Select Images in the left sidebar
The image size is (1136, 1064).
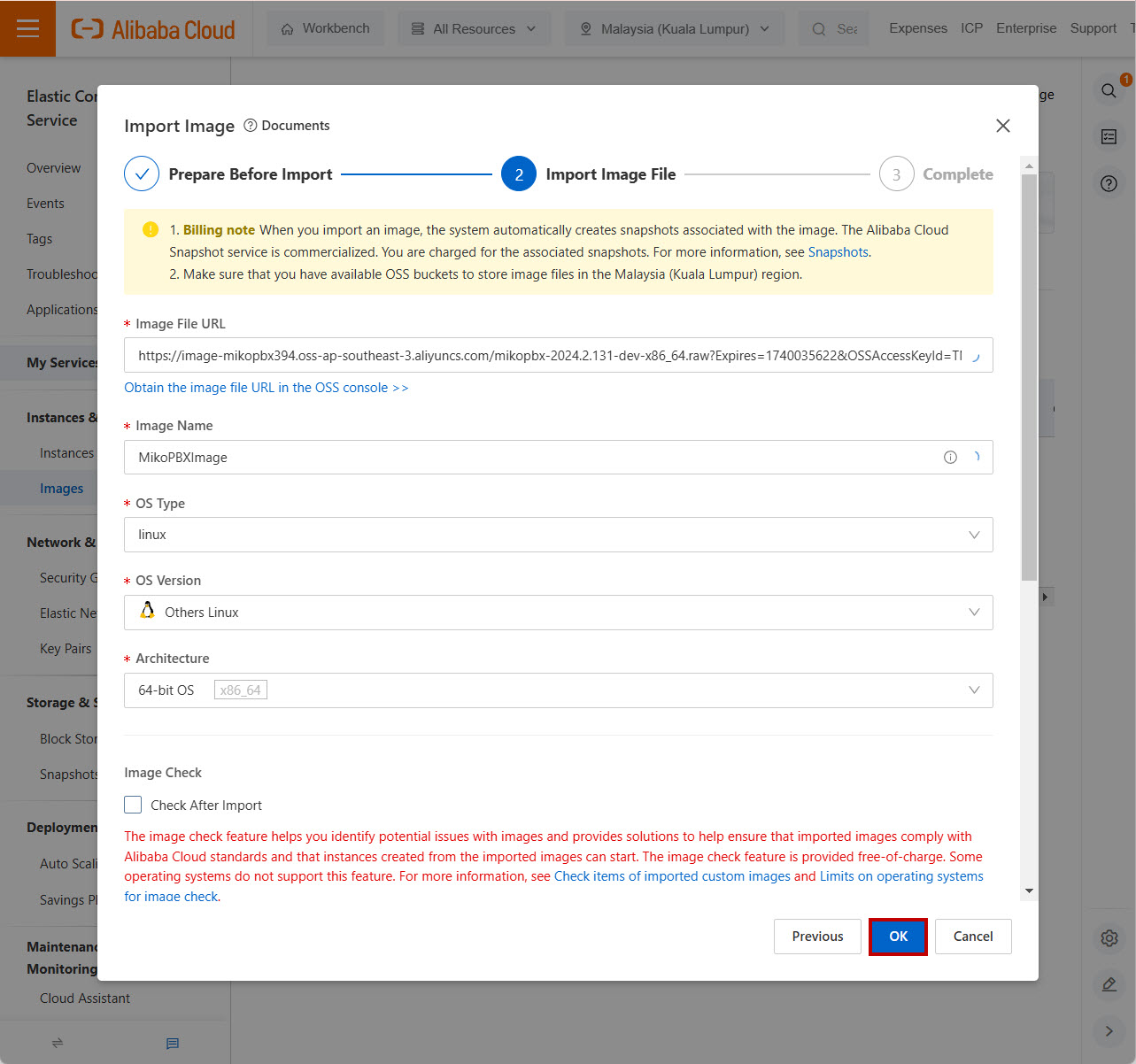pyautogui.click(x=61, y=489)
